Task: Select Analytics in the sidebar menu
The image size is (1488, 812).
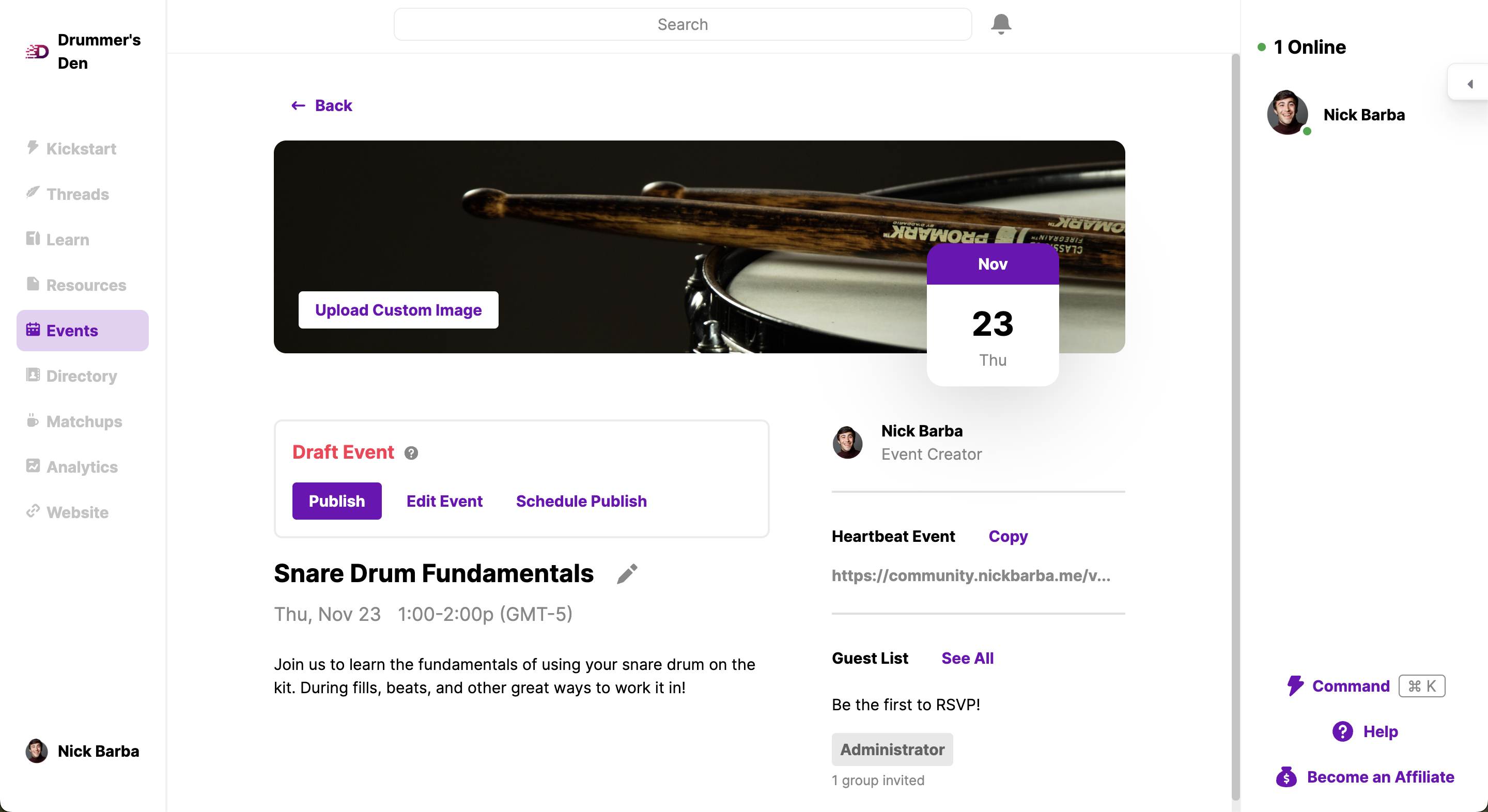Action: (82, 466)
